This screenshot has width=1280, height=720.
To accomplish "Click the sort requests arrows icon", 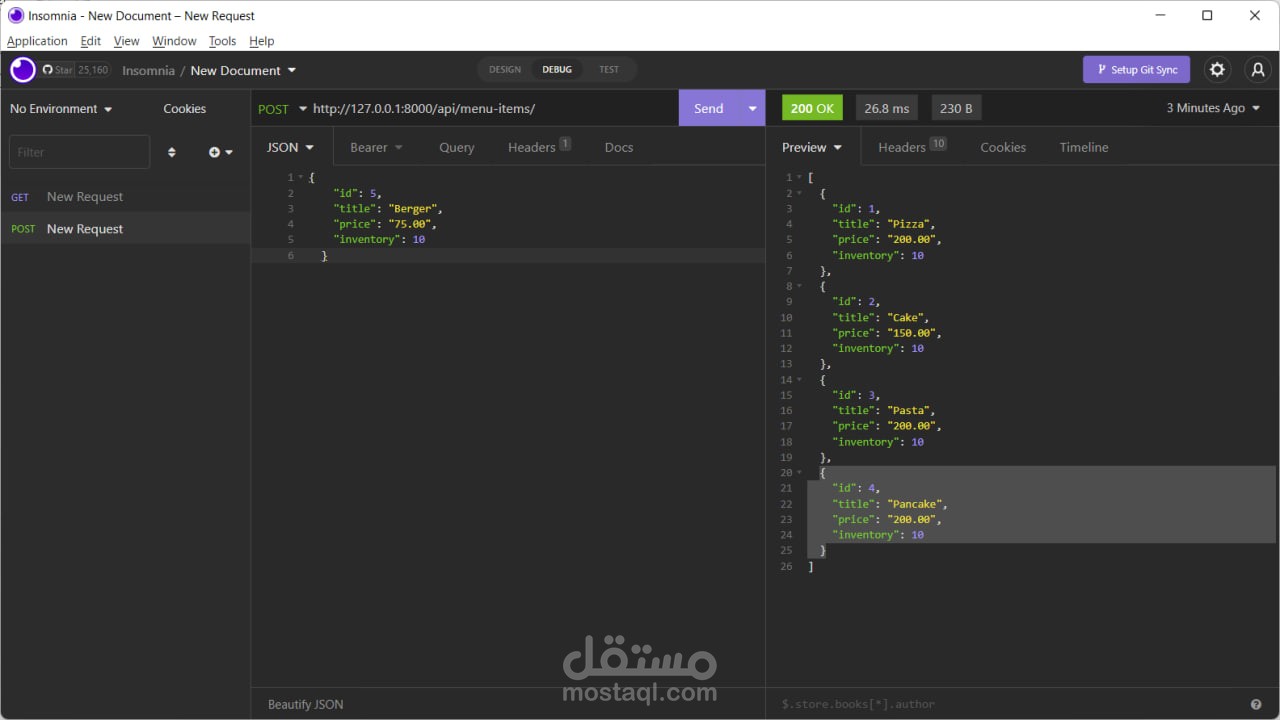I will (x=171, y=152).
